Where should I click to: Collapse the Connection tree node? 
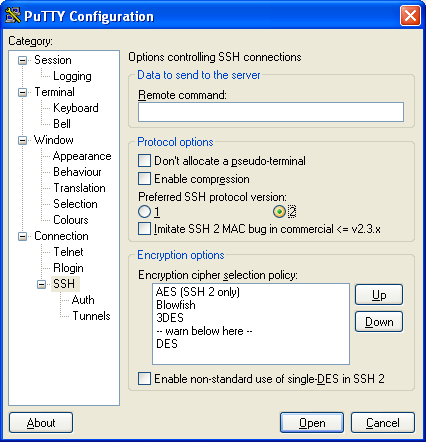[x=22, y=236]
